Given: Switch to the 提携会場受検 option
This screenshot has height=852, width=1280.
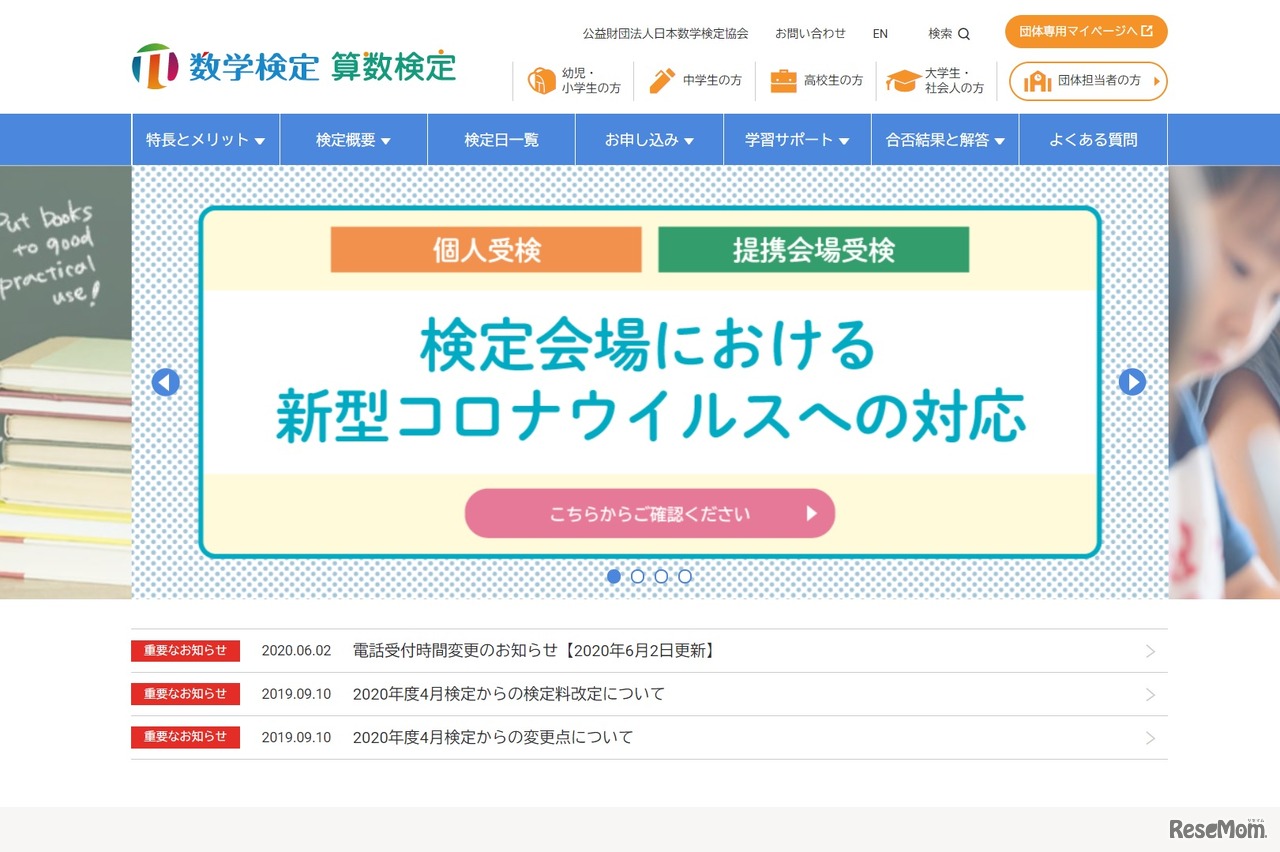Looking at the screenshot, I should [812, 250].
